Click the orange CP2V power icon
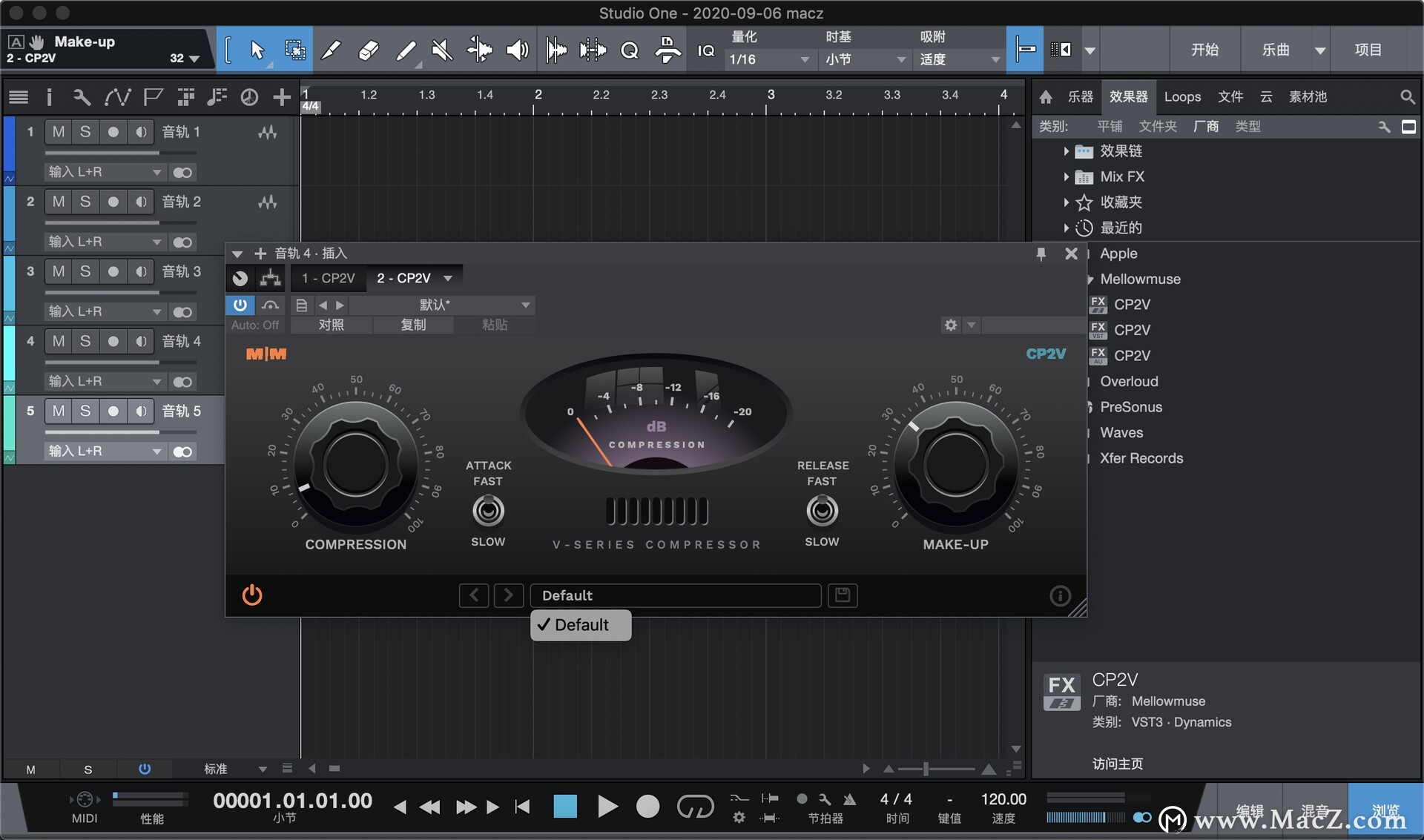Screen dimensions: 1424x840 click(x=252, y=595)
